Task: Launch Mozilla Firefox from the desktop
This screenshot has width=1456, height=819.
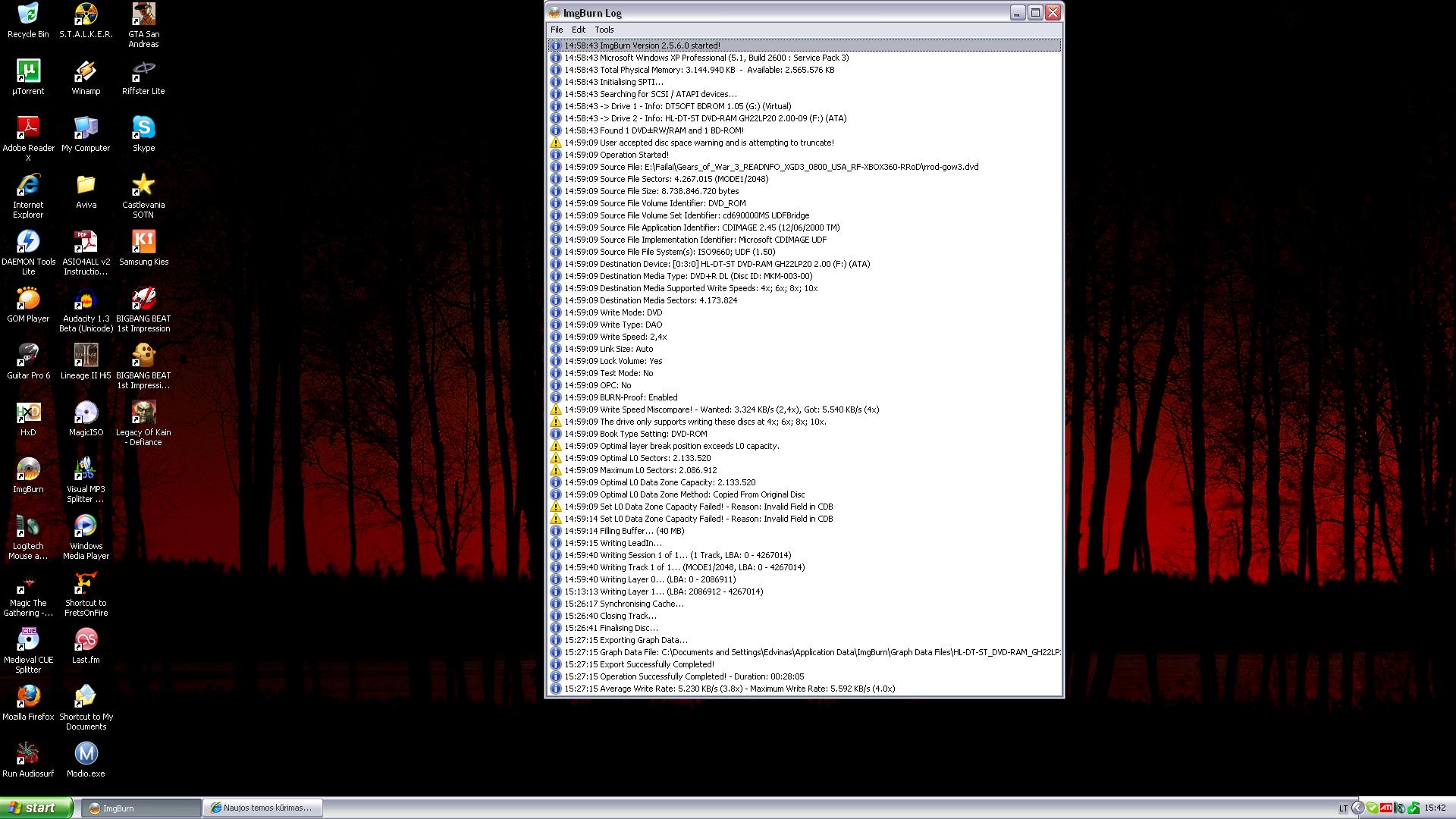Action: [28, 703]
